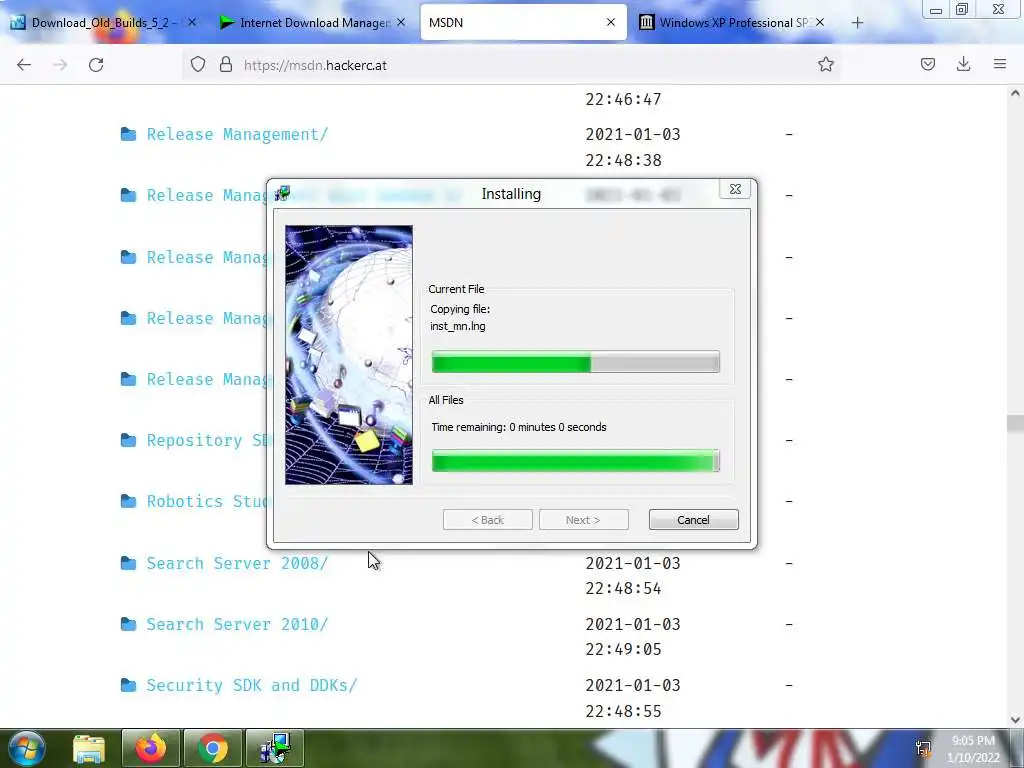The width and height of the screenshot is (1024, 768).
Task: Open File Explorer from the taskbar
Action: tap(89, 748)
